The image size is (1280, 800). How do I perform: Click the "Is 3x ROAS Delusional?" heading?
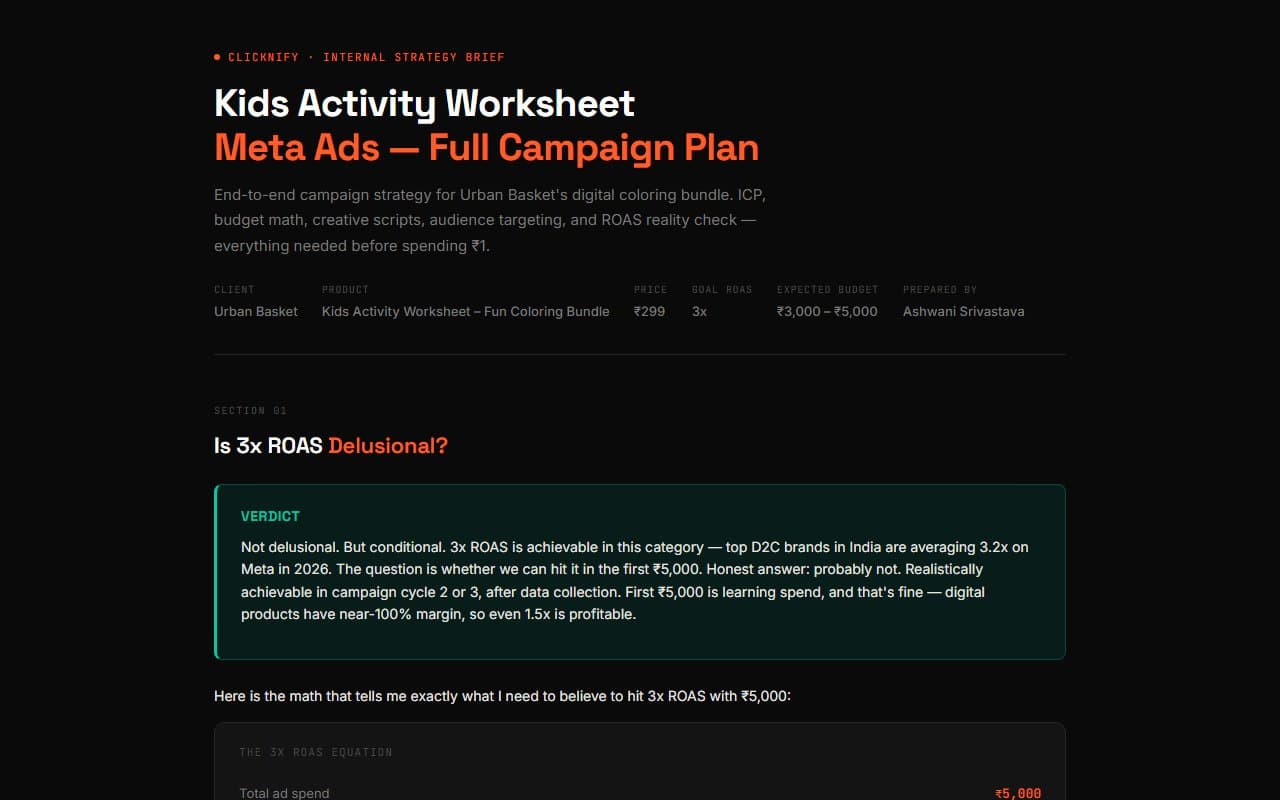click(x=331, y=446)
